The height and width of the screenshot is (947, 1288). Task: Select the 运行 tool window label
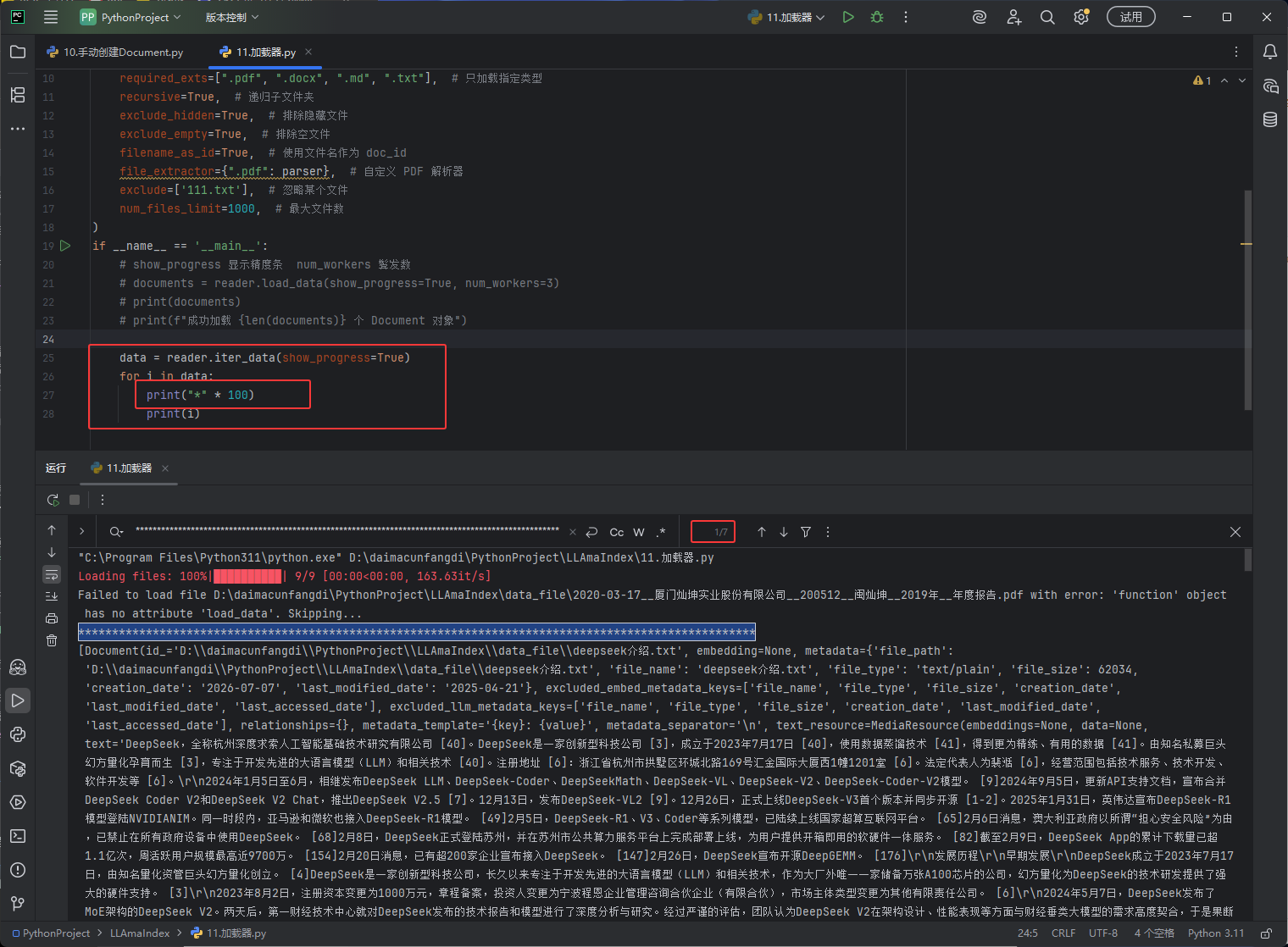point(56,468)
